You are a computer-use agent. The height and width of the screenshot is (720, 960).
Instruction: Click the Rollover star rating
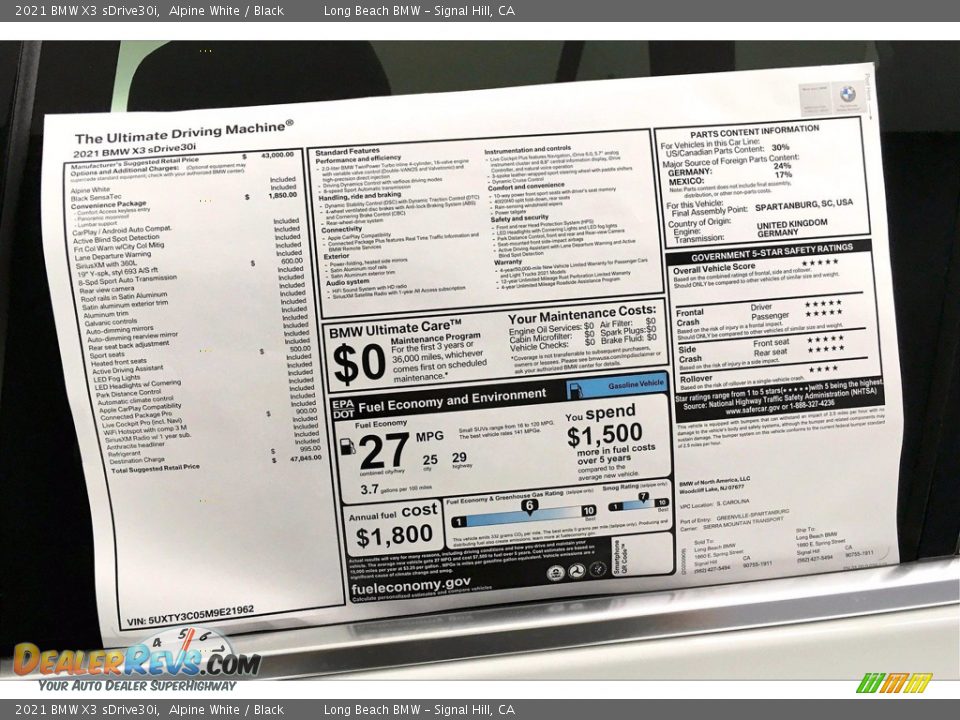pos(823,369)
